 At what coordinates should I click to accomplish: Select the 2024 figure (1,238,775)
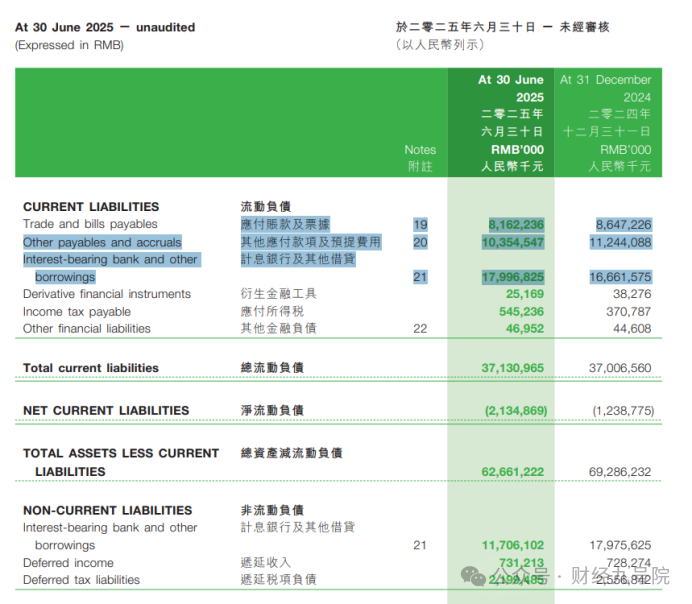pyautogui.click(x=623, y=411)
